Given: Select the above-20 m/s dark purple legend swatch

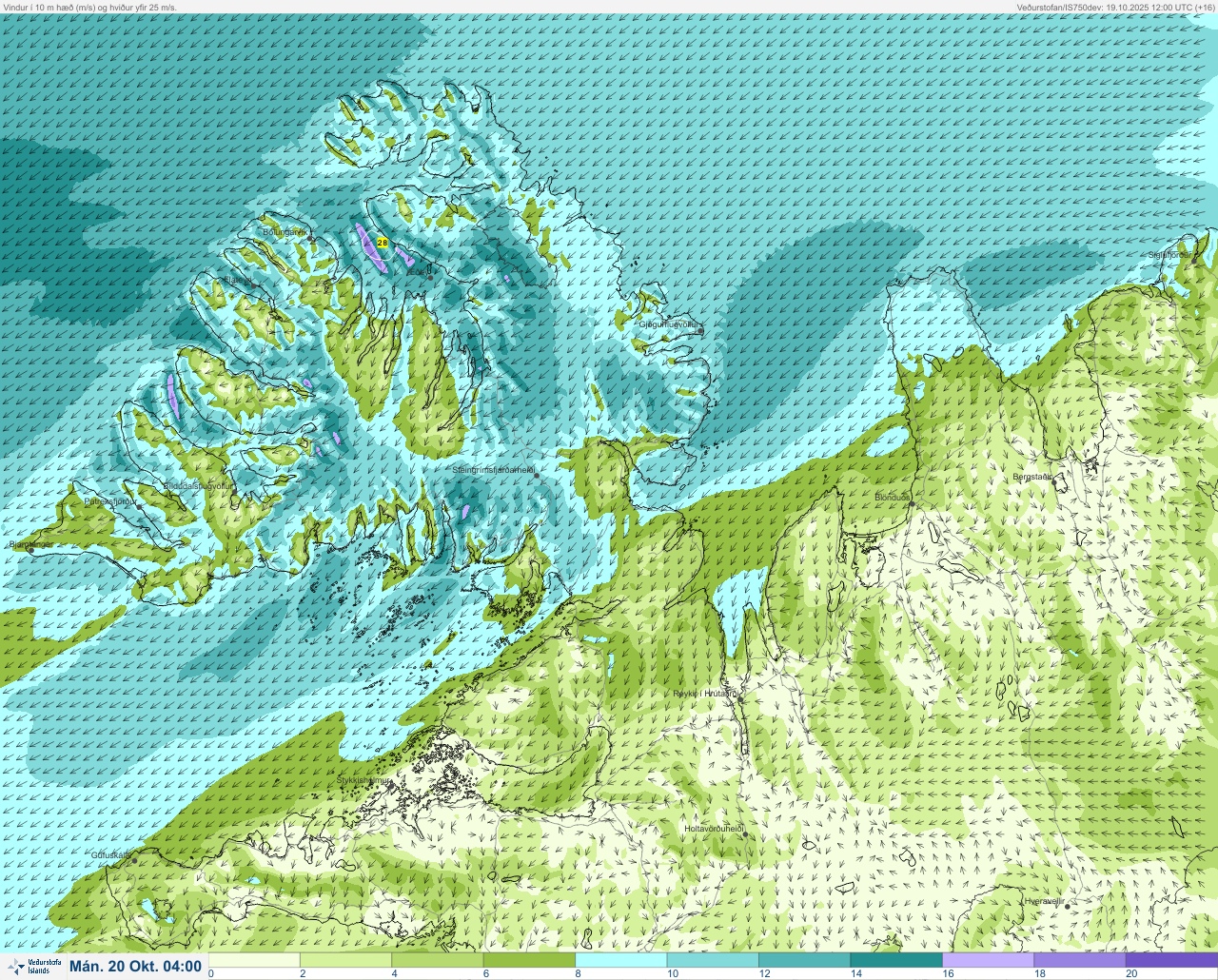Looking at the screenshot, I should [1171, 960].
